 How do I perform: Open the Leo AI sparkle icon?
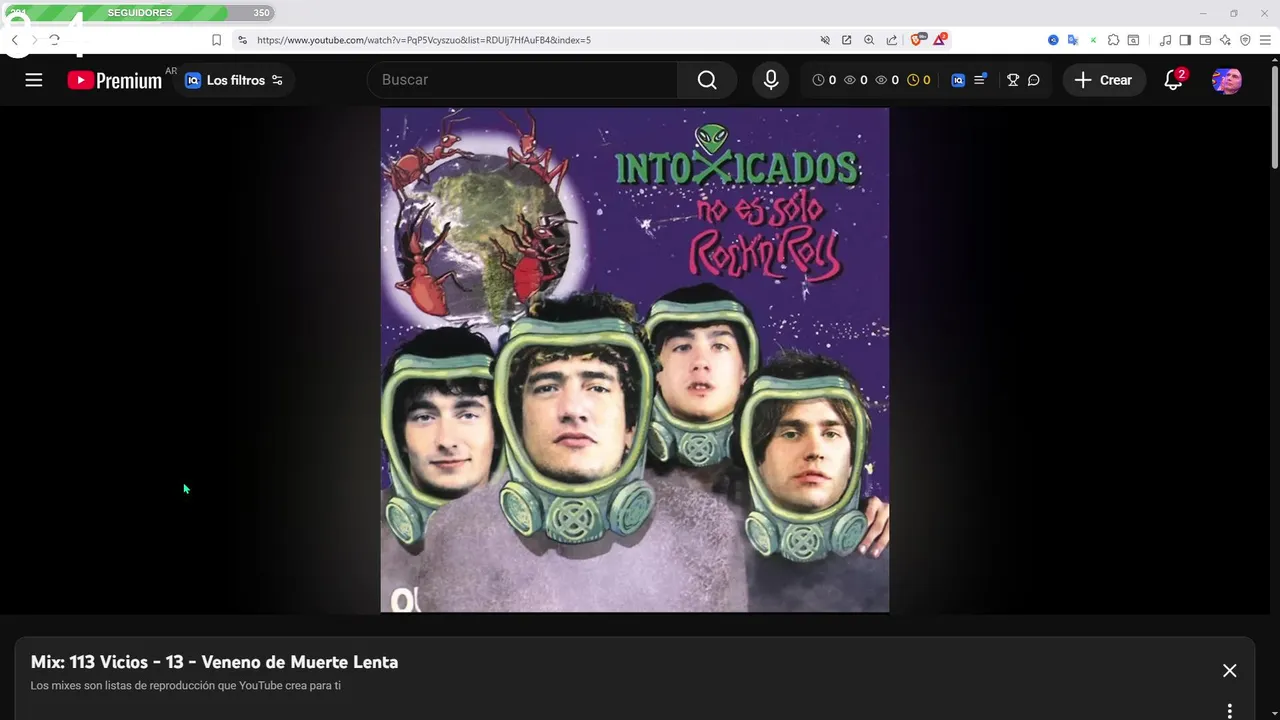pos(1225,40)
